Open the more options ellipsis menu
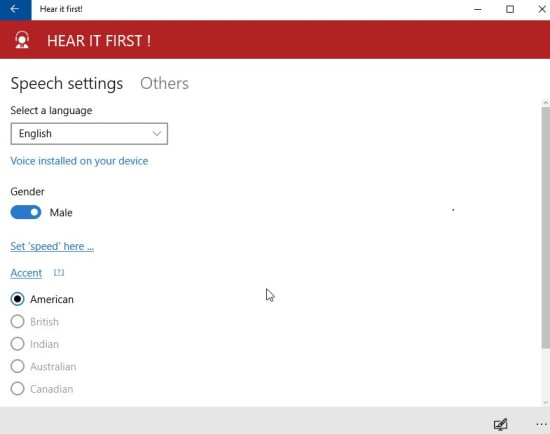This screenshot has height=434, width=550. pyautogui.click(x=541, y=424)
